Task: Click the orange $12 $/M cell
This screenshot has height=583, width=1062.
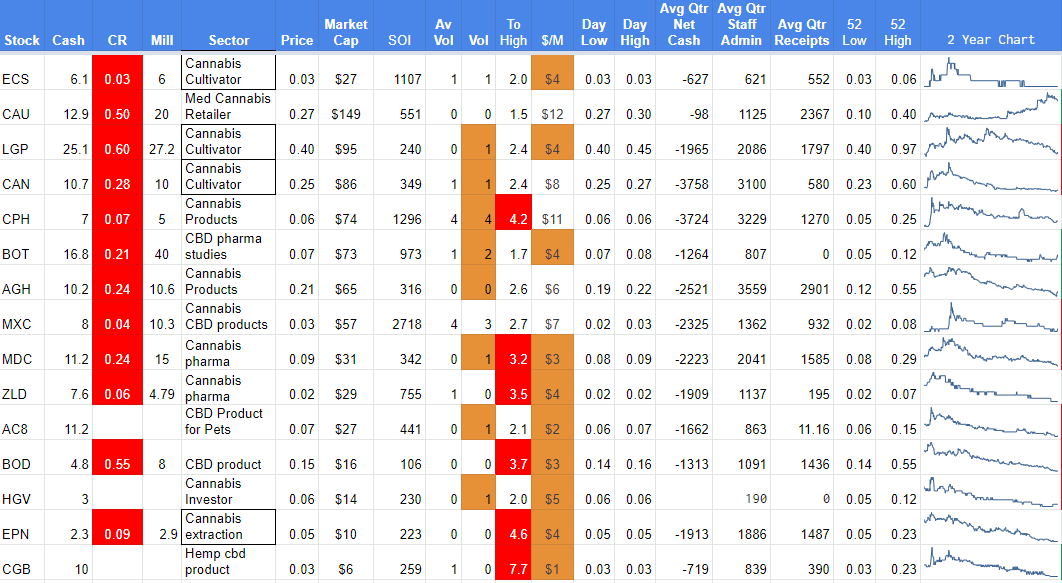Action: [x=553, y=107]
